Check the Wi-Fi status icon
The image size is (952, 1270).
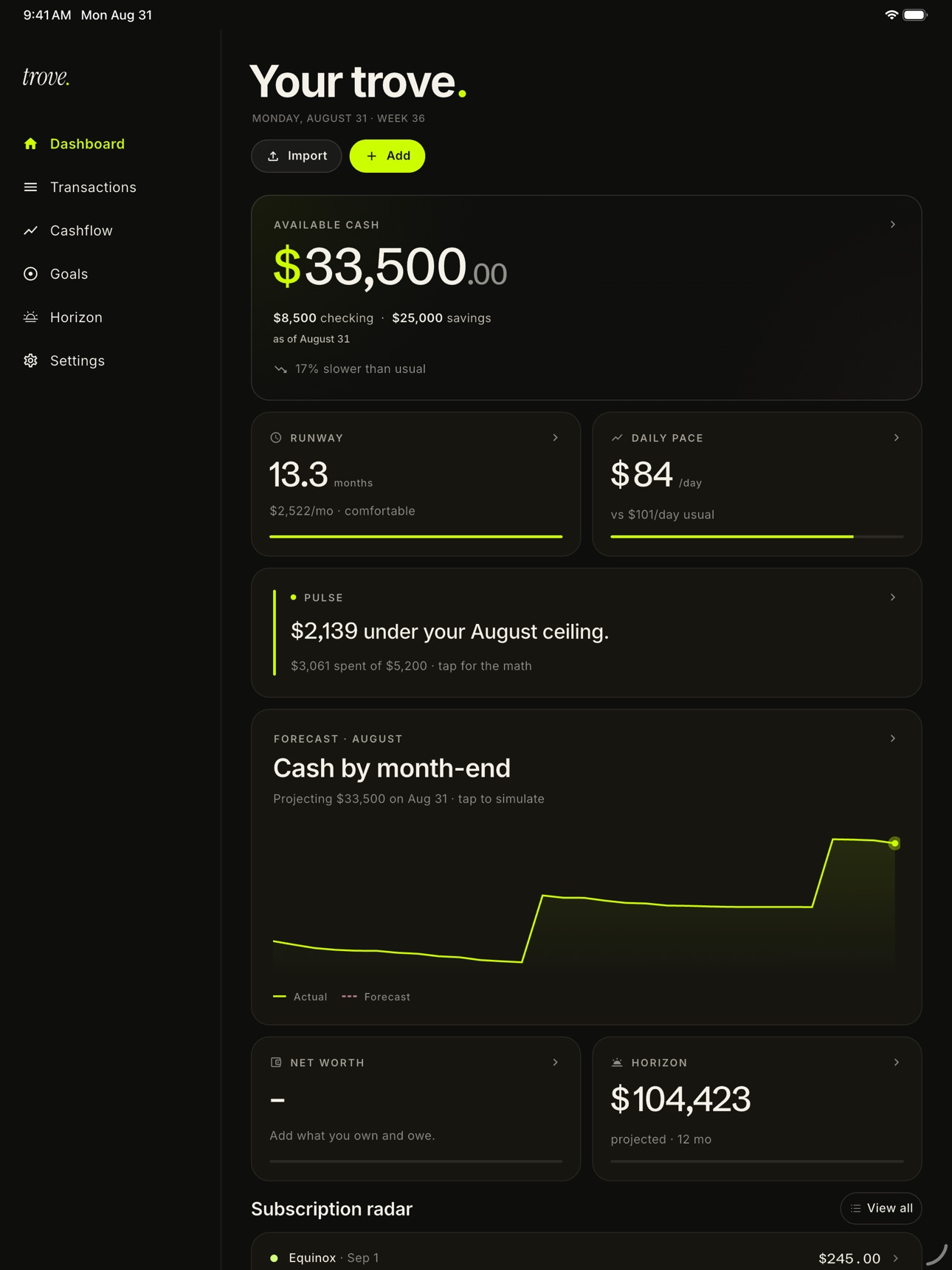point(891,15)
